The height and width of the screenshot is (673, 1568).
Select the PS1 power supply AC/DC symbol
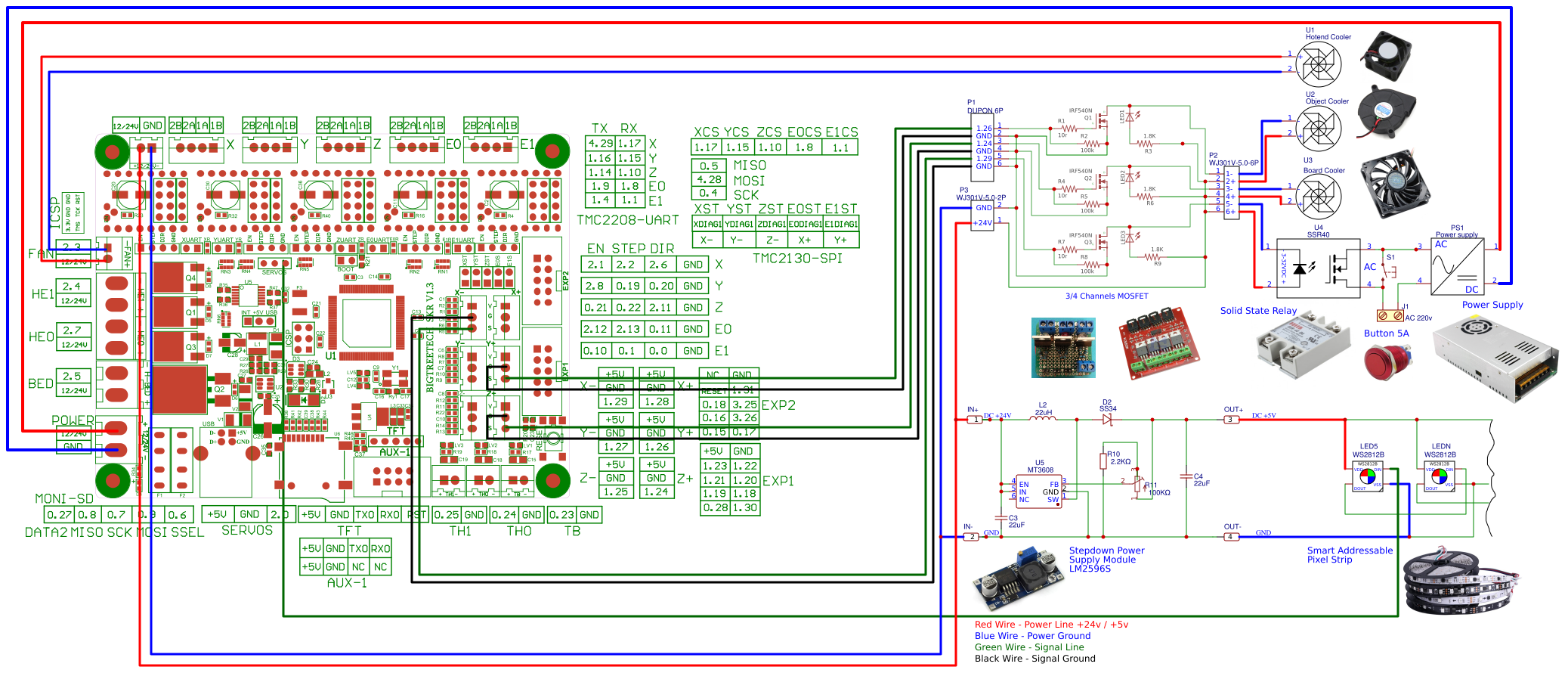coord(1458,268)
